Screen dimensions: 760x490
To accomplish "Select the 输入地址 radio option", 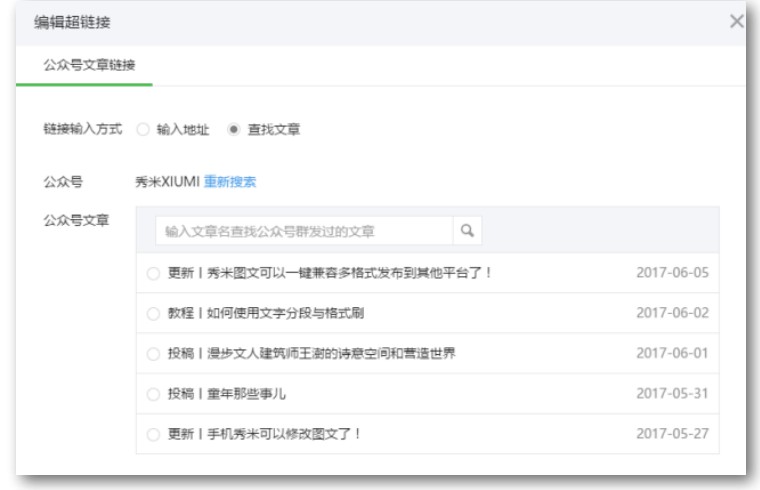I will click(143, 129).
